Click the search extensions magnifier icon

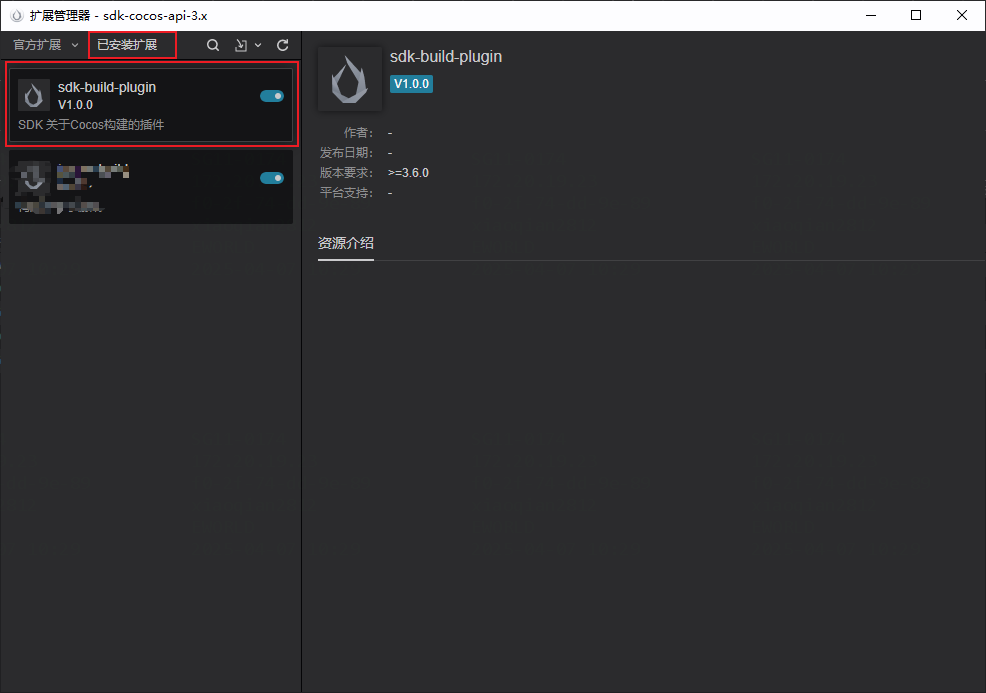point(213,45)
